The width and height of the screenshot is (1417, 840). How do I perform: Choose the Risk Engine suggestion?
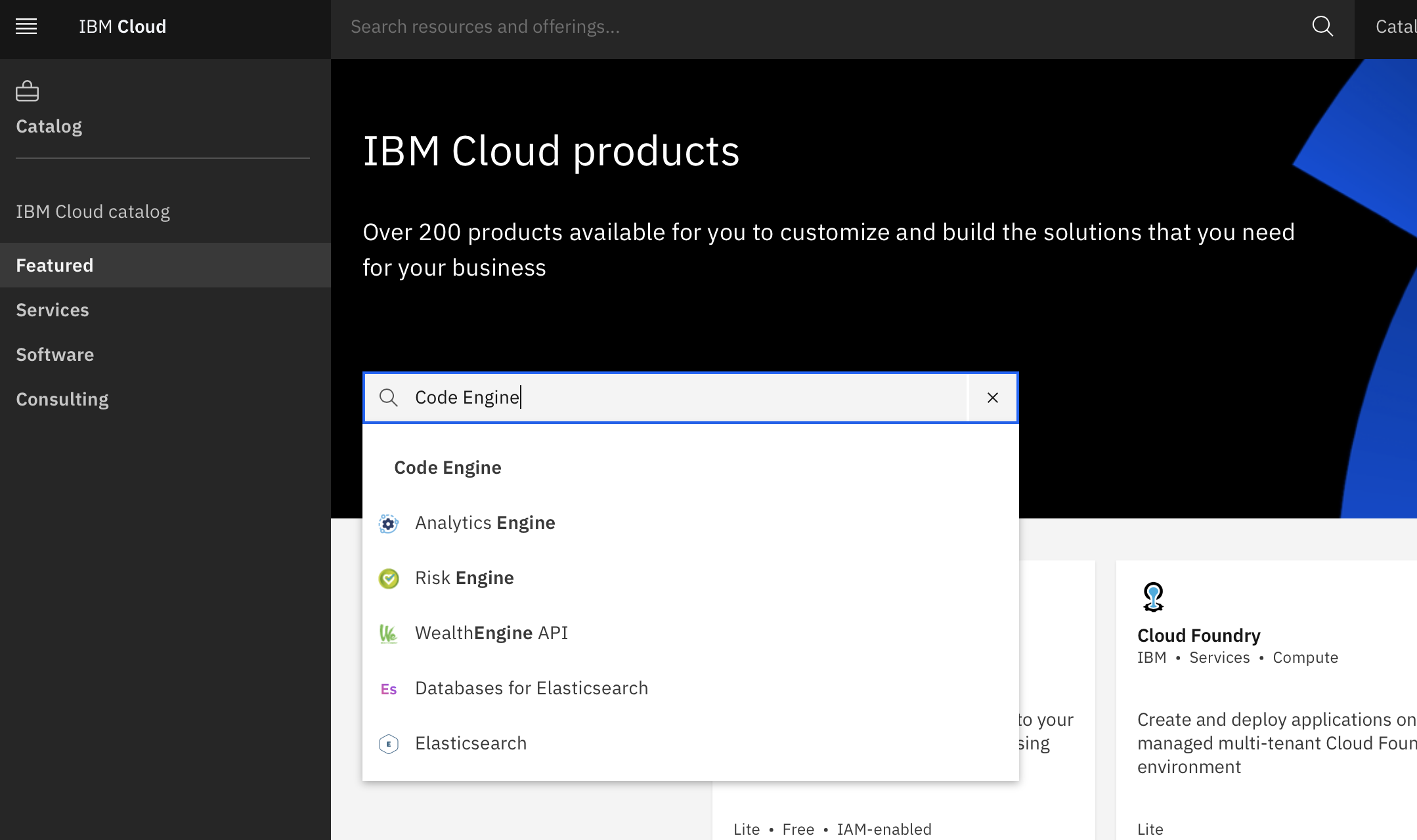tap(691, 577)
